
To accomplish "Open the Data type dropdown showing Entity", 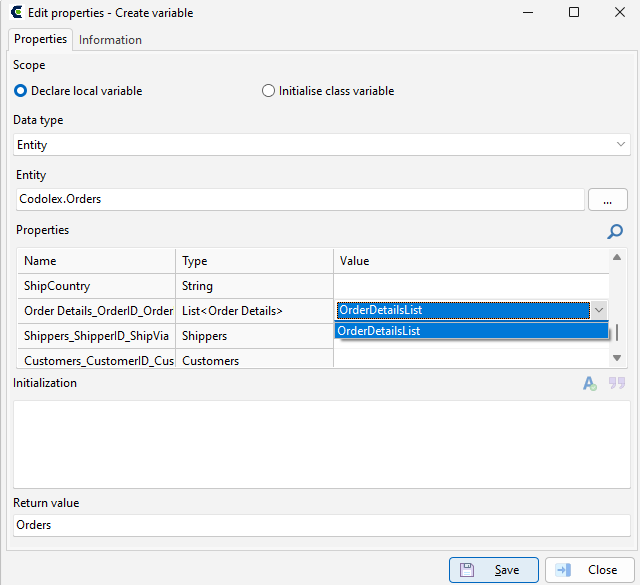I will click(322, 145).
